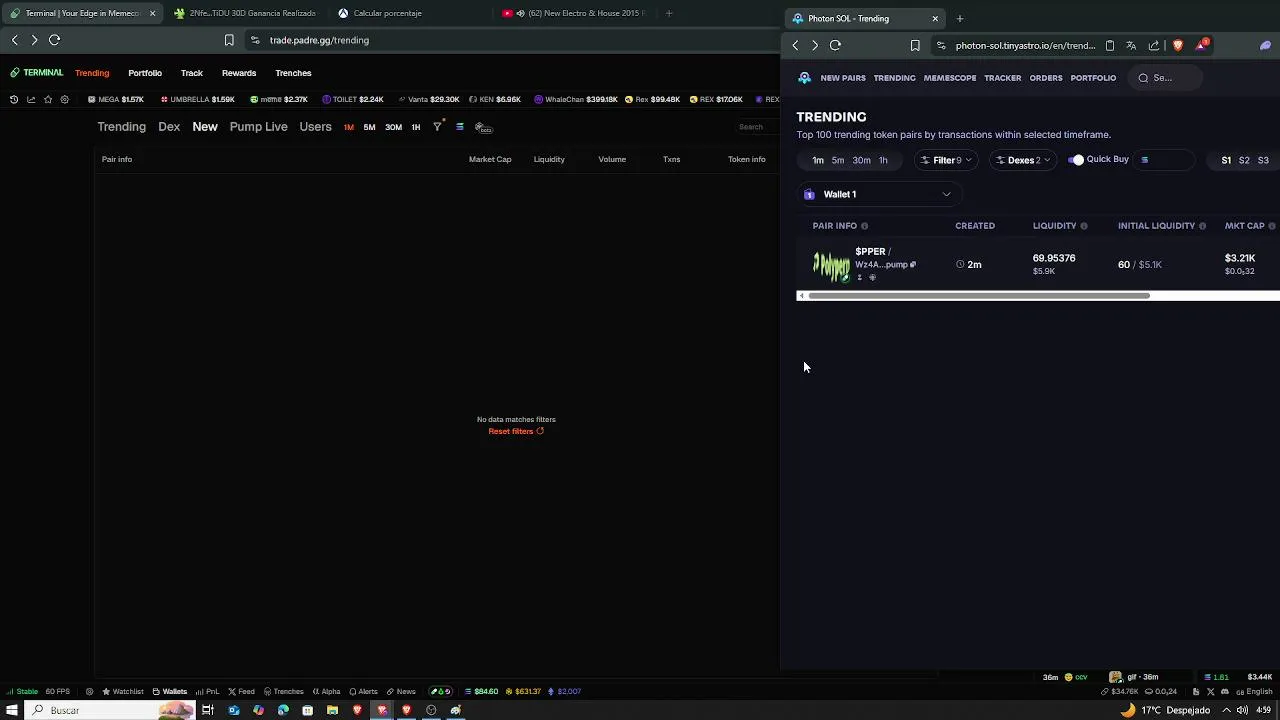
Task: Select the S2 preset in Photon
Action: pyautogui.click(x=1244, y=160)
